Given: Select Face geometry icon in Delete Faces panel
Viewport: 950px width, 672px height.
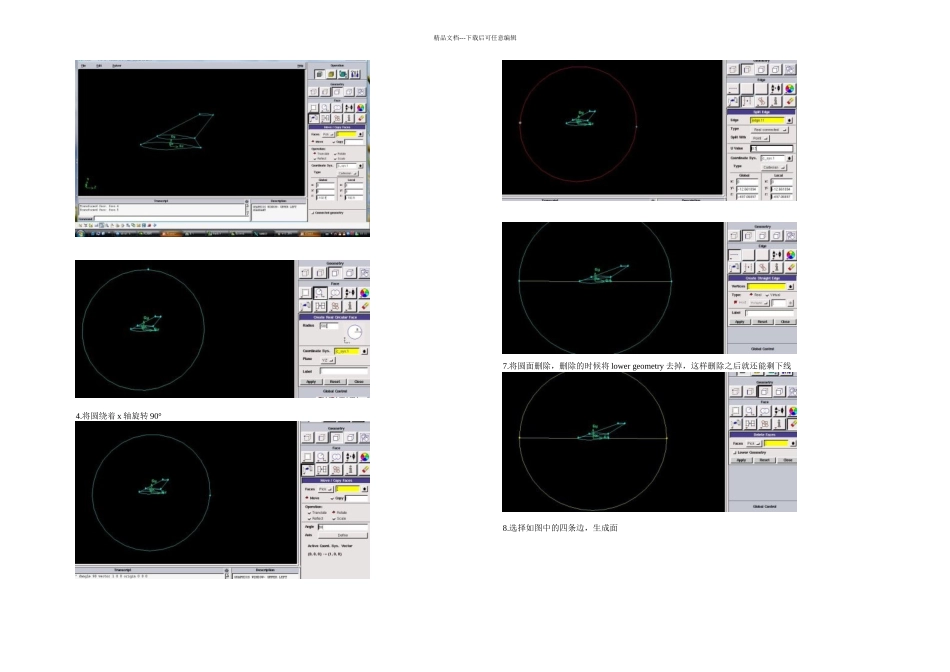Looking at the screenshot, I should (x=764, y=391).
